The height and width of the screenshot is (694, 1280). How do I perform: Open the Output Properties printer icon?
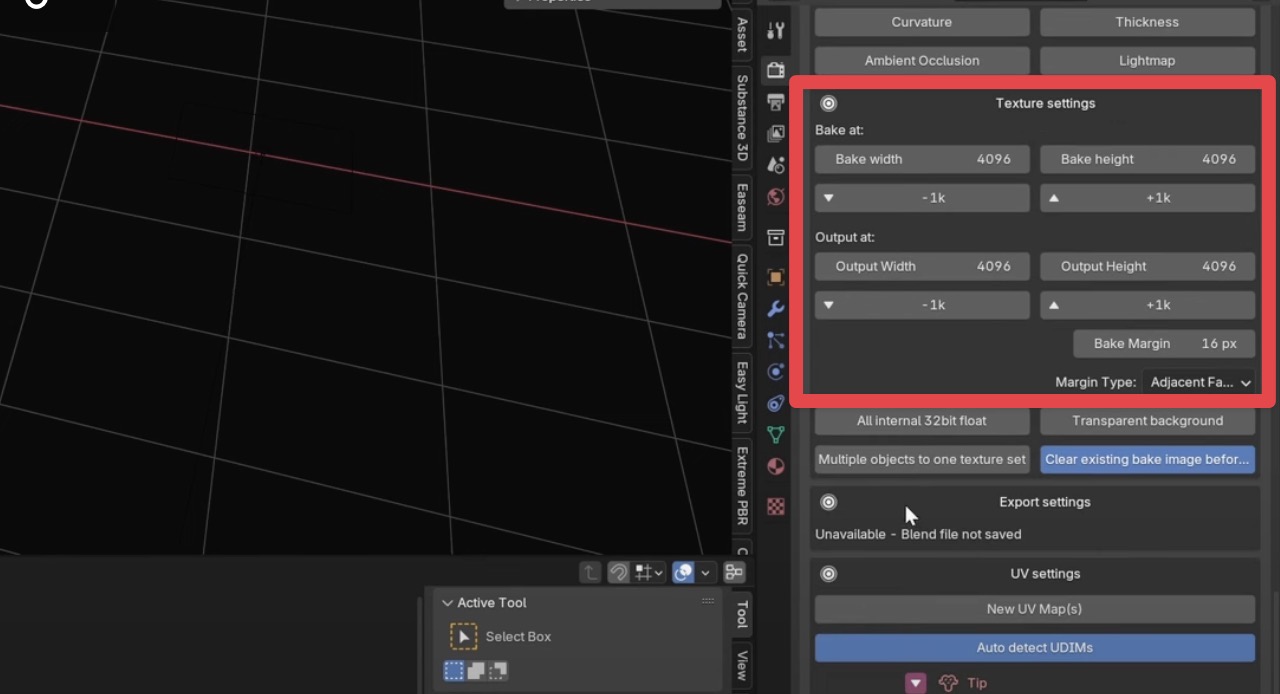click(775, 102)
